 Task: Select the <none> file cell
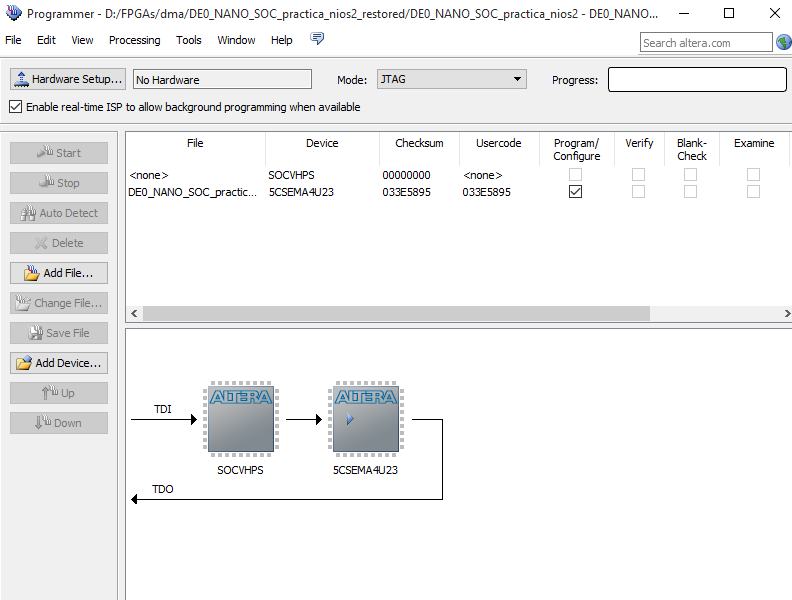pos(148,175)
